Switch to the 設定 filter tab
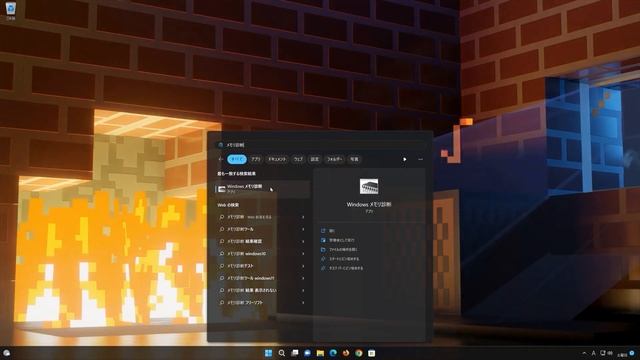The image size is (640, 360). click(x=314, y=159)
